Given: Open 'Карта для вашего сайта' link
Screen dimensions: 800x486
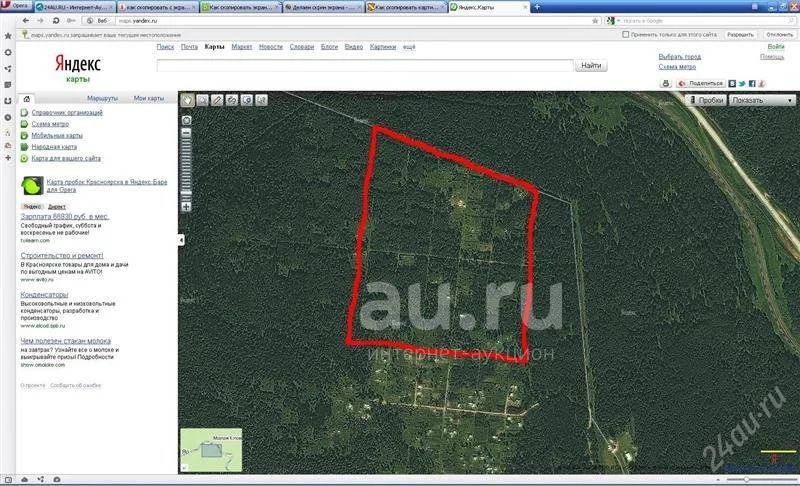Looking at the screenshot, I should [x=66, y=159].
